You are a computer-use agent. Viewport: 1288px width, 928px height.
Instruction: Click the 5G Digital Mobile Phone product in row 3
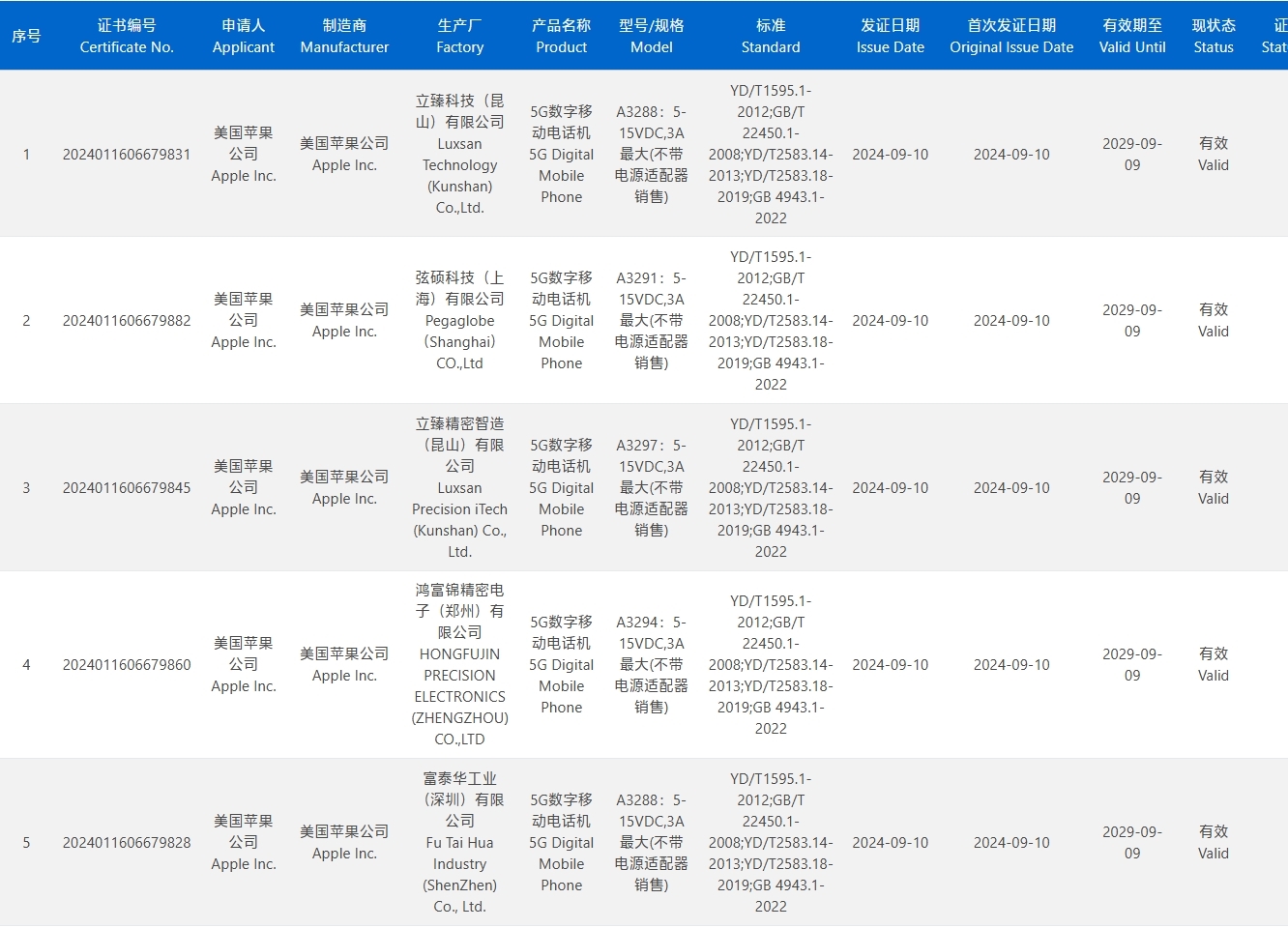(x=562, y=488)
